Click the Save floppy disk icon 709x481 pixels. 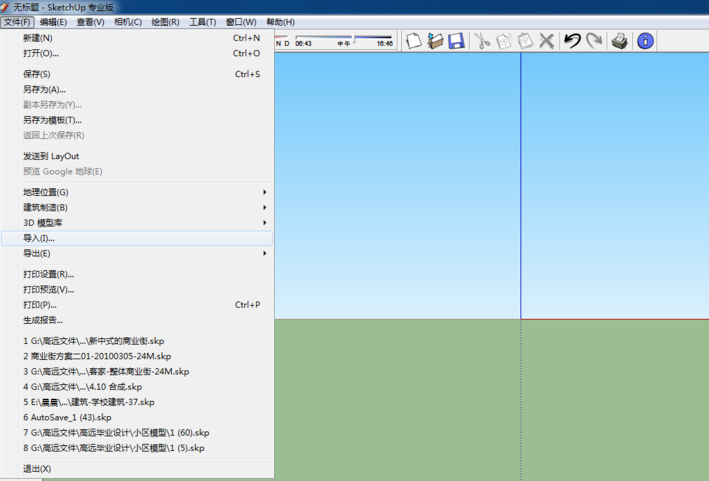pyautogui.click(x=457, y=41)
